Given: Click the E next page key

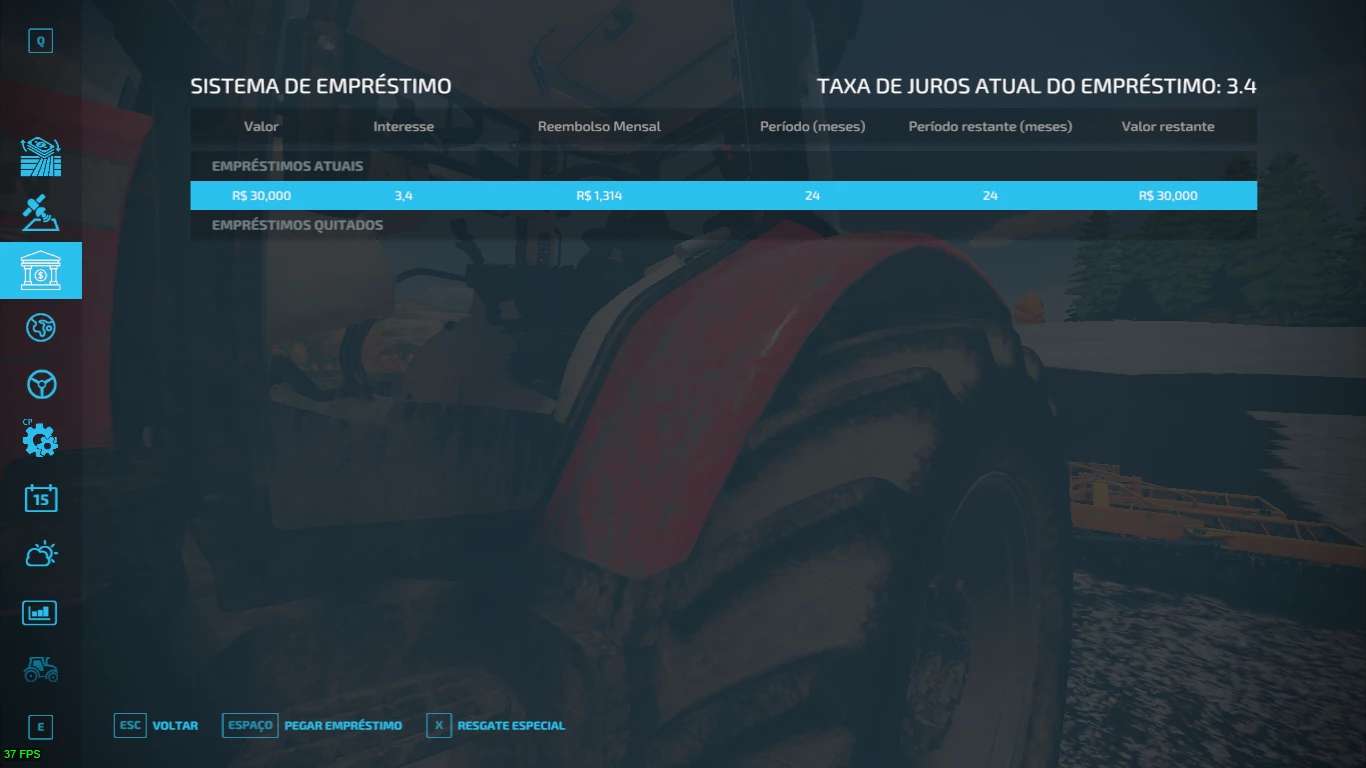Looking at the screenshot, I should pyautogui.click(x=40, y=727).
